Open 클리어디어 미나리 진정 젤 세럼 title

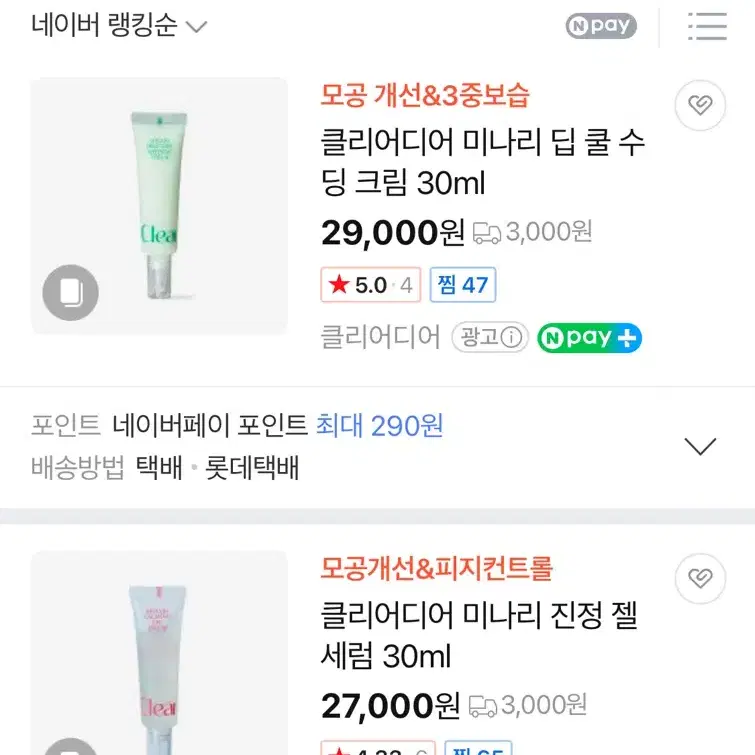479,635
